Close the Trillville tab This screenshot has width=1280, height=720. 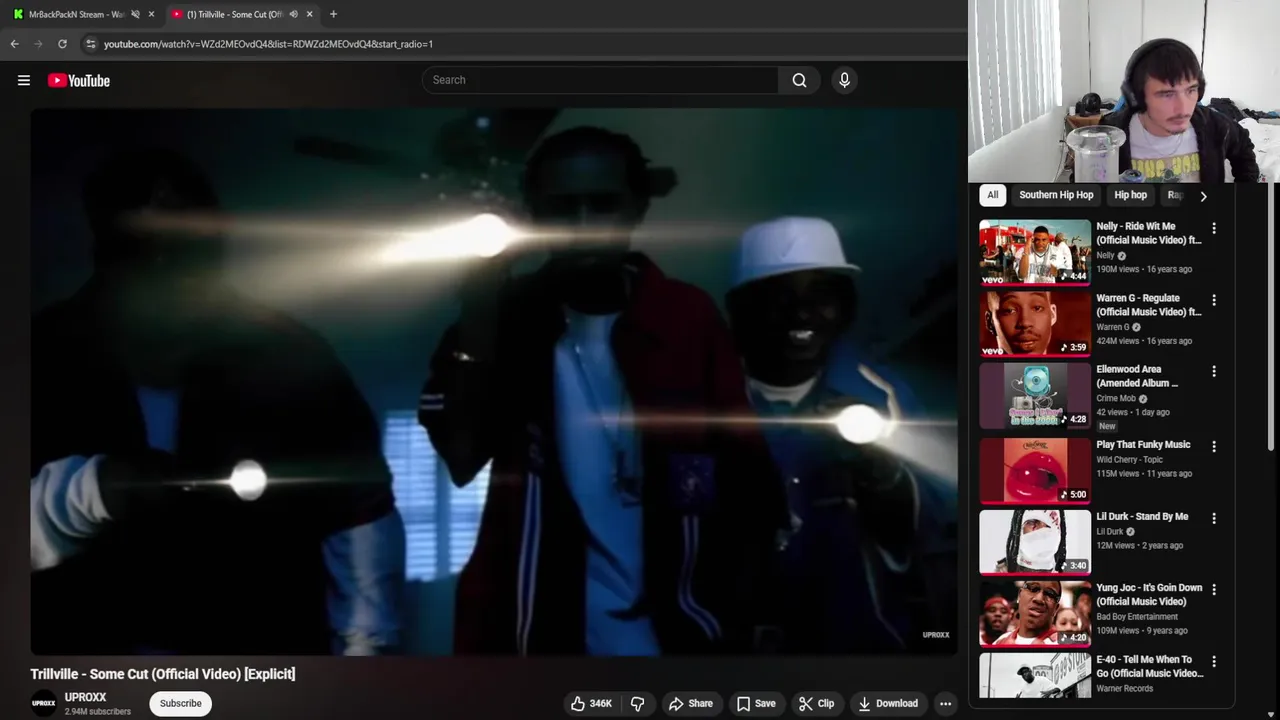[309, 14]
